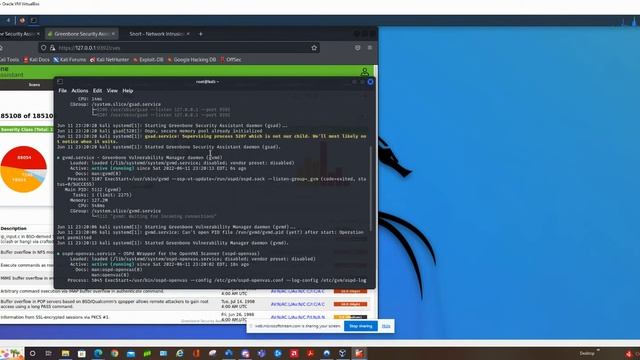Click the shield icon in the browser toolbar
This screenshot has height=360, width=640.
click(x=358, y=48)
